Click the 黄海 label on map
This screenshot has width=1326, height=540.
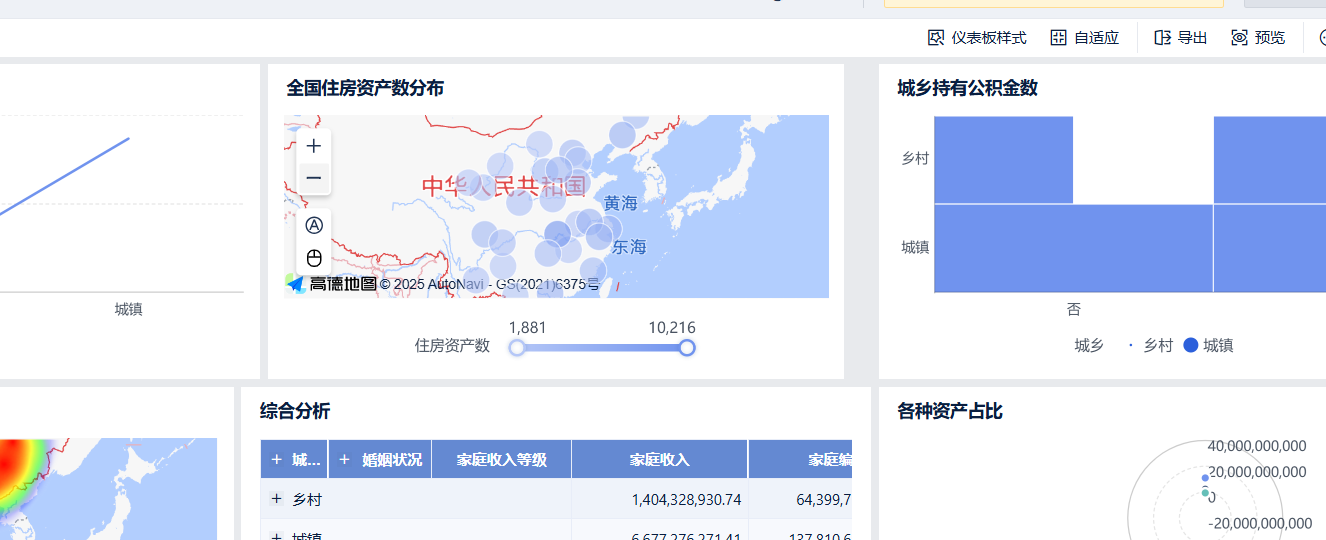[x=621, y=203]
